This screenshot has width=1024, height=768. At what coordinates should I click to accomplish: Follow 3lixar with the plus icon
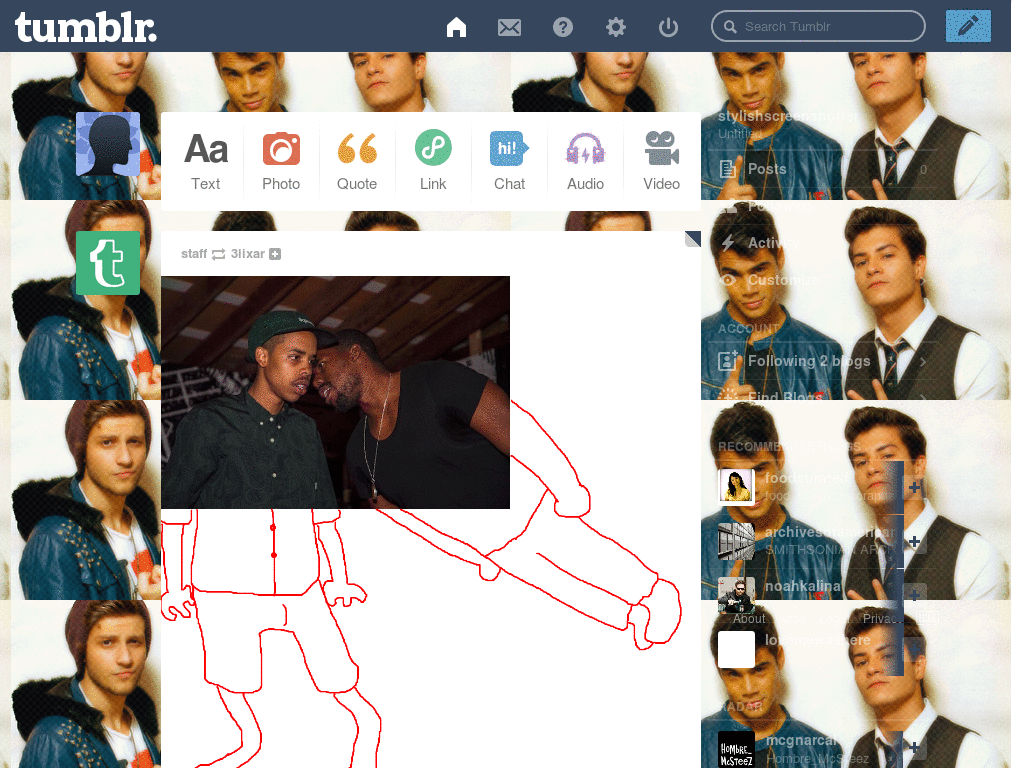click(275, 254)
